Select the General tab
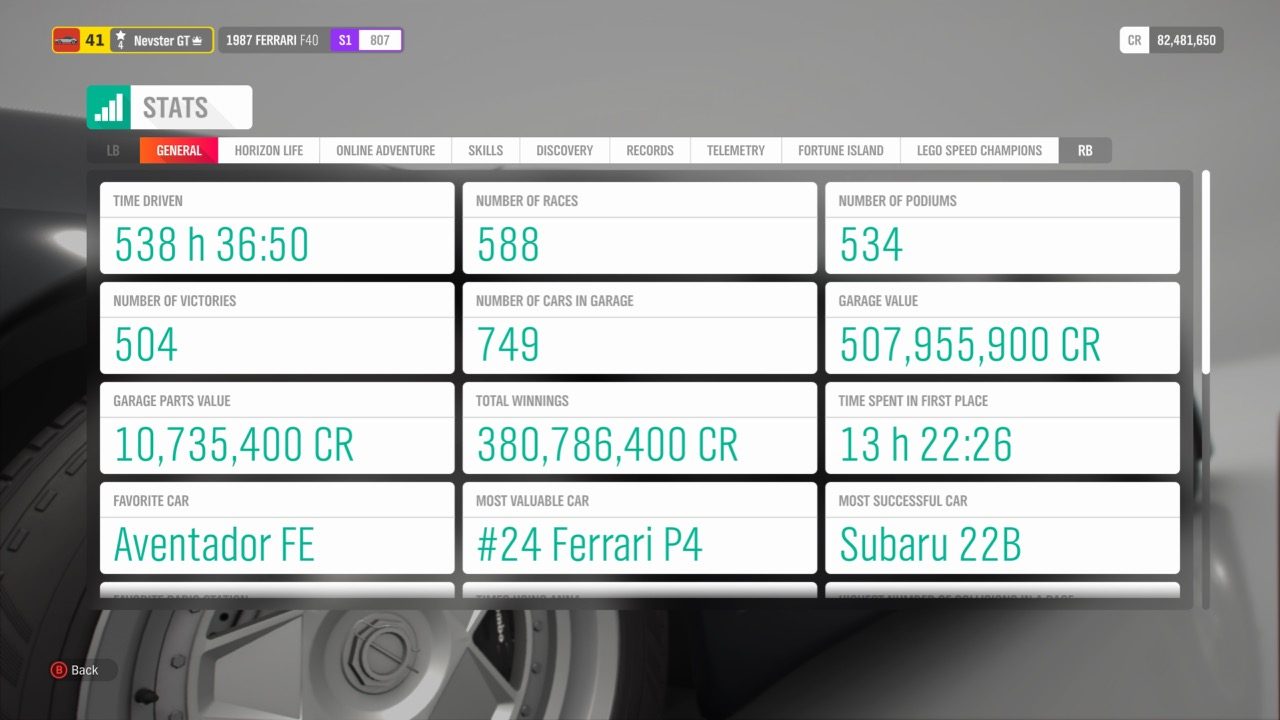This screenshot has width=1280, height=720. click(x=179, y=150)
